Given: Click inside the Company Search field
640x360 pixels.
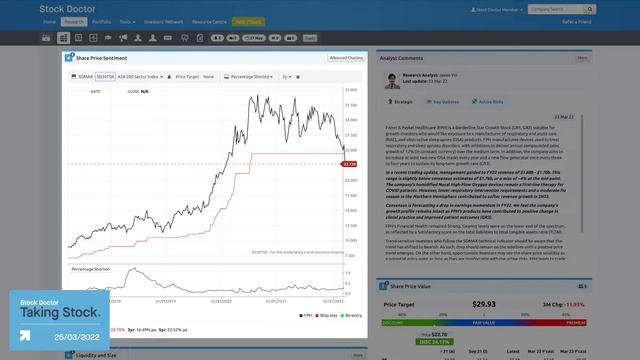Looking at the screenshot, I should [x=557, y=9].
